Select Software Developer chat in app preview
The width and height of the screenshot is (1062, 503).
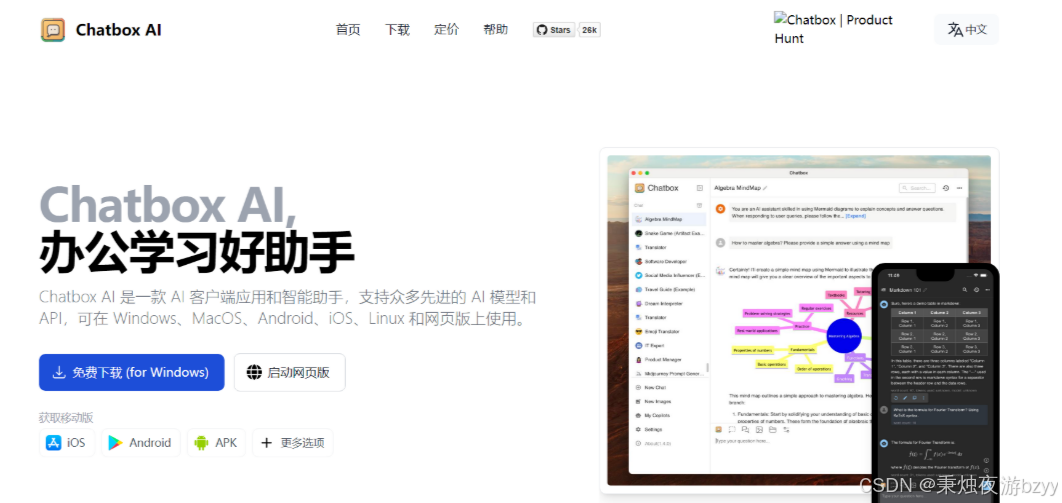click(x=669, y=261)
